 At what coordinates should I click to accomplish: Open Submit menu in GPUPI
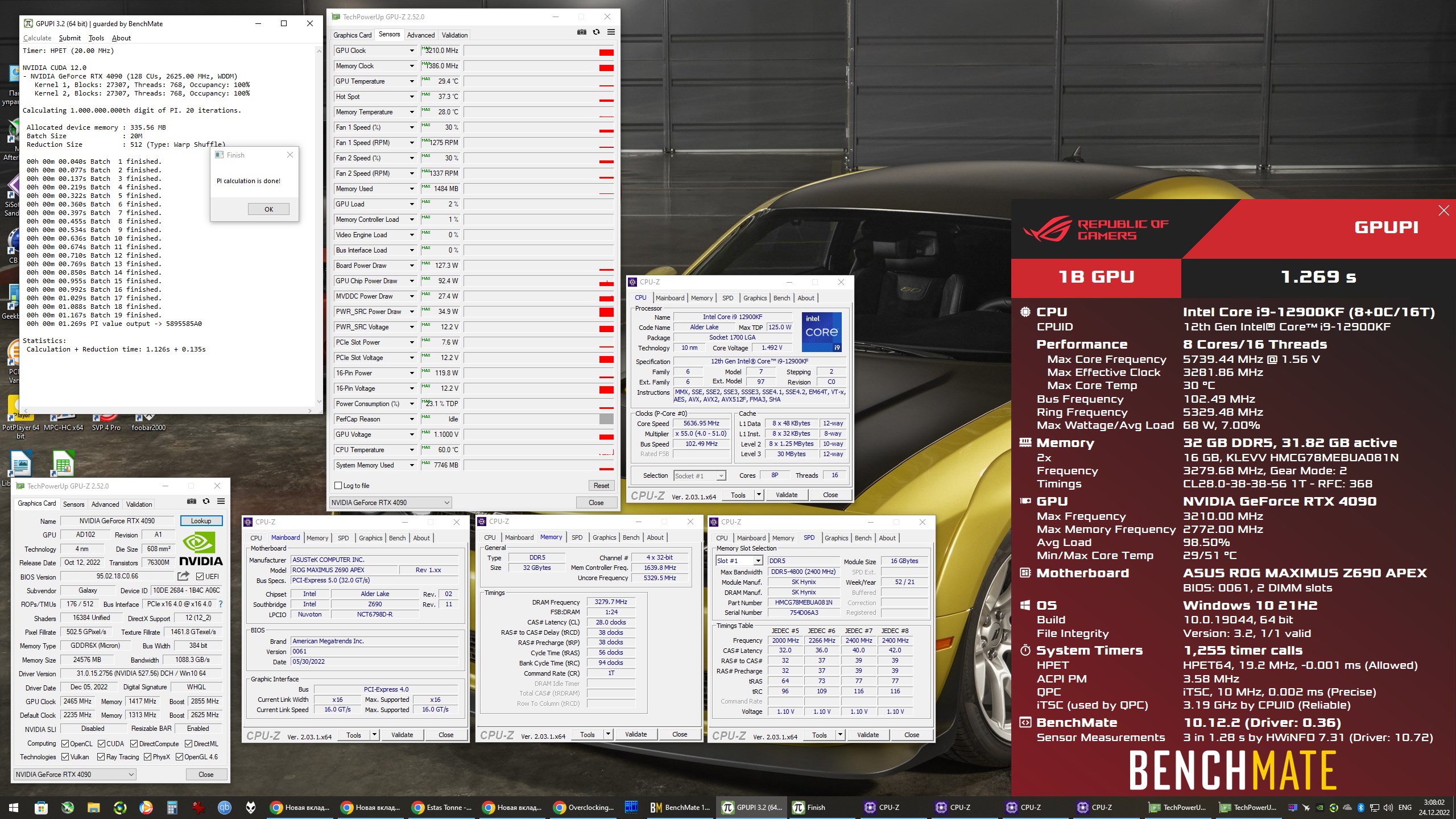pyautogui.click(x=70, y=38)
